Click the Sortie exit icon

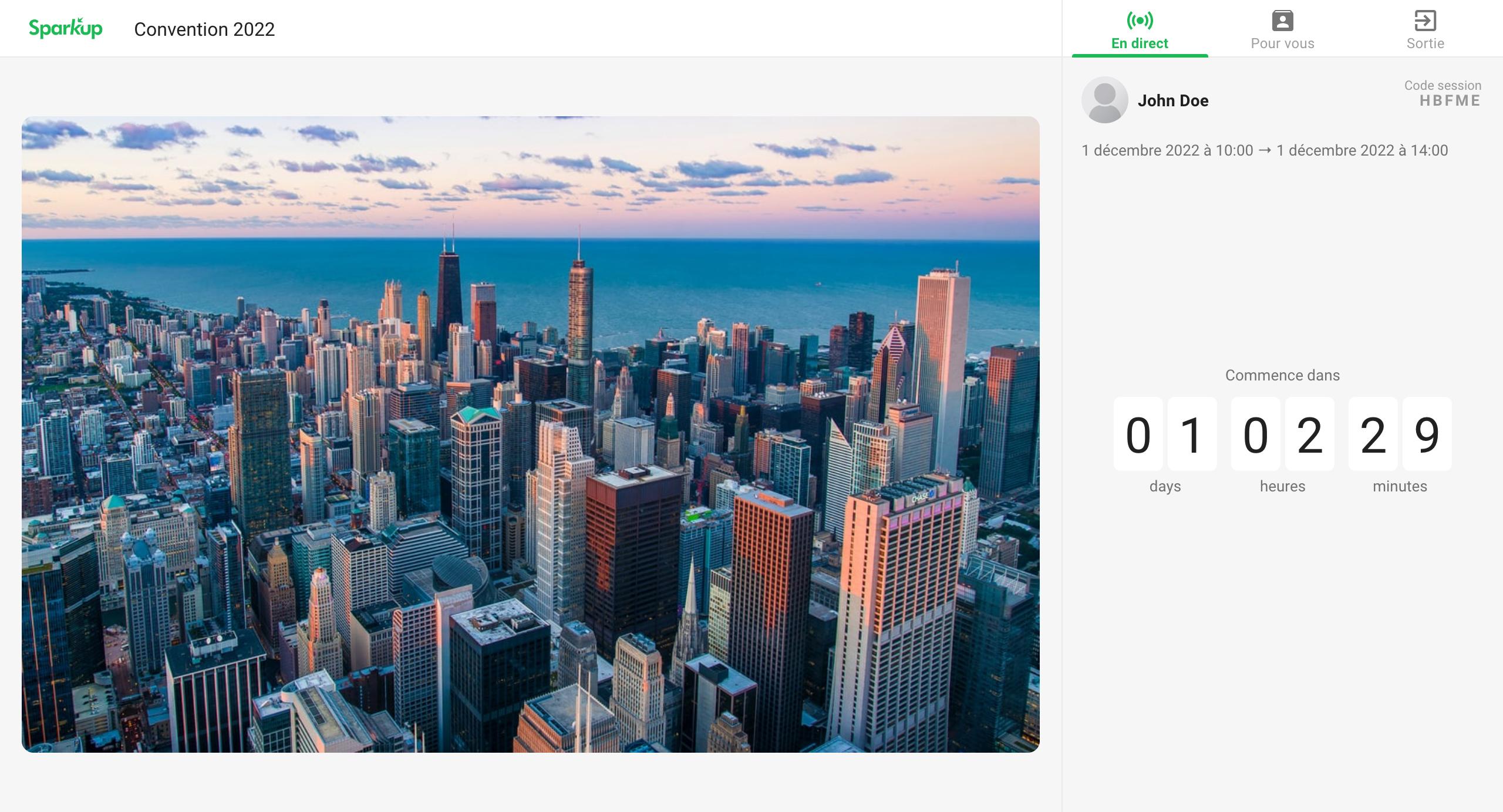1425,21
